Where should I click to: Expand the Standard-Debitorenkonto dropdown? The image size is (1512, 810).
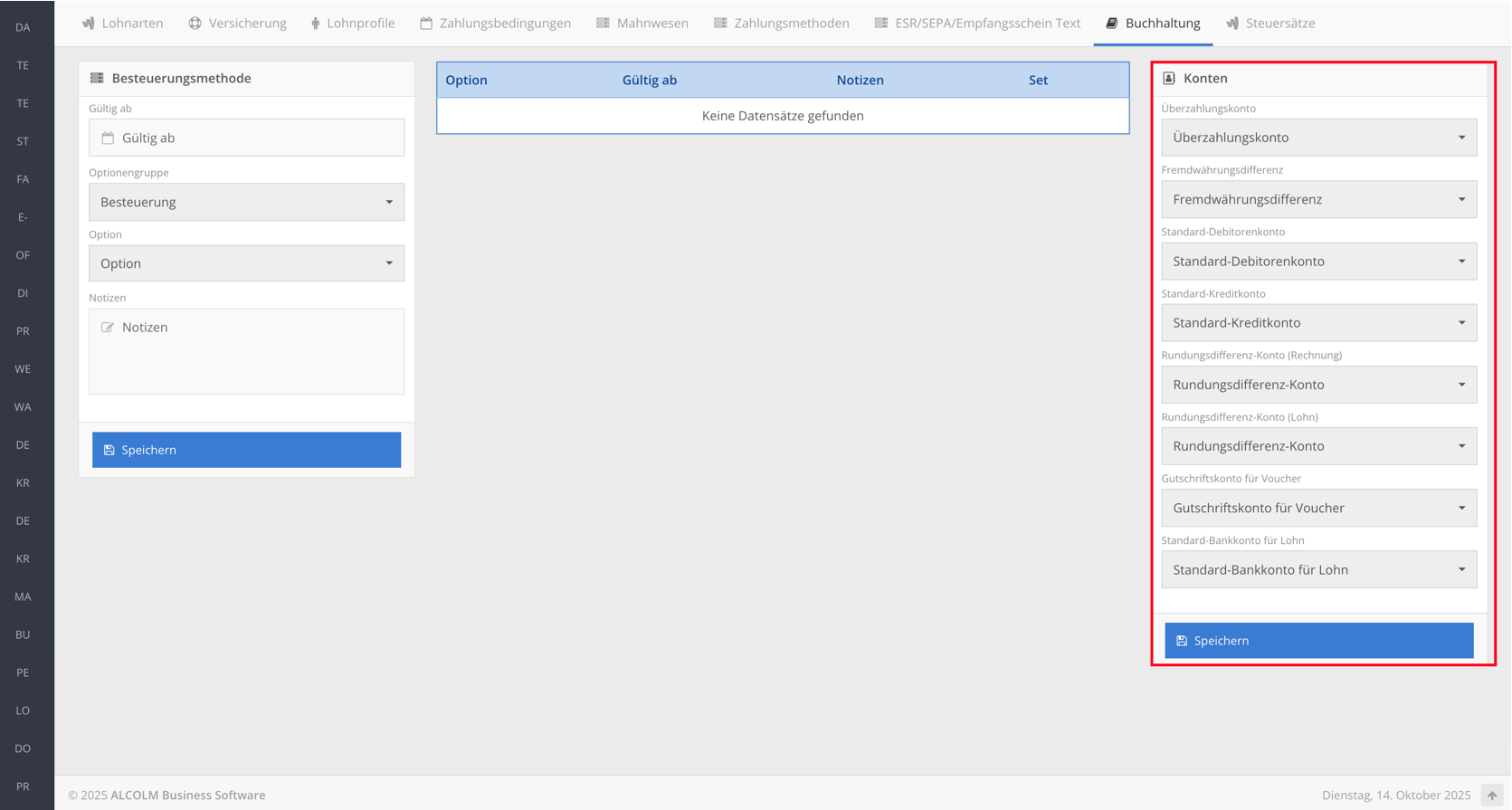click(x=1318, y=262)
